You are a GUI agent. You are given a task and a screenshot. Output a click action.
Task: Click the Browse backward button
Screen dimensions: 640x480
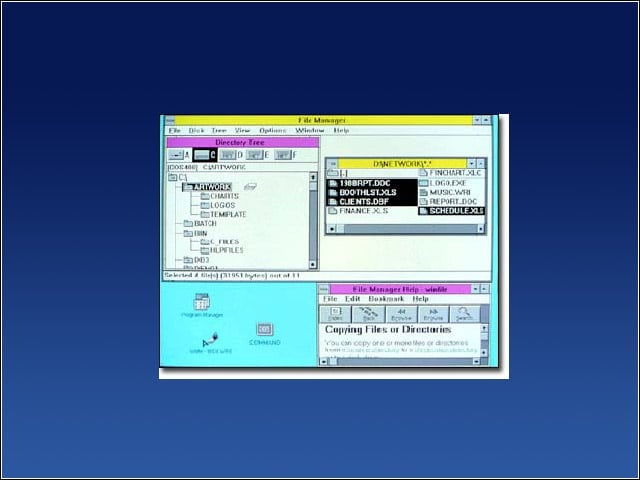point(401,314)
